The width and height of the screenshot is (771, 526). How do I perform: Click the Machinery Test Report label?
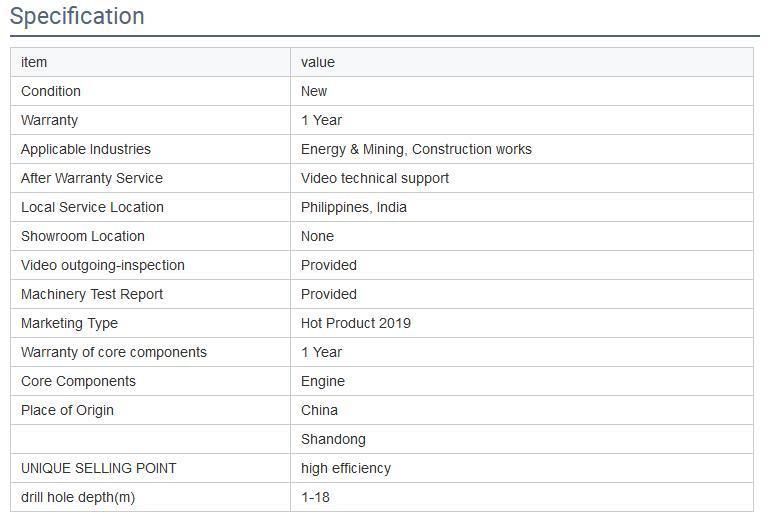91,294
